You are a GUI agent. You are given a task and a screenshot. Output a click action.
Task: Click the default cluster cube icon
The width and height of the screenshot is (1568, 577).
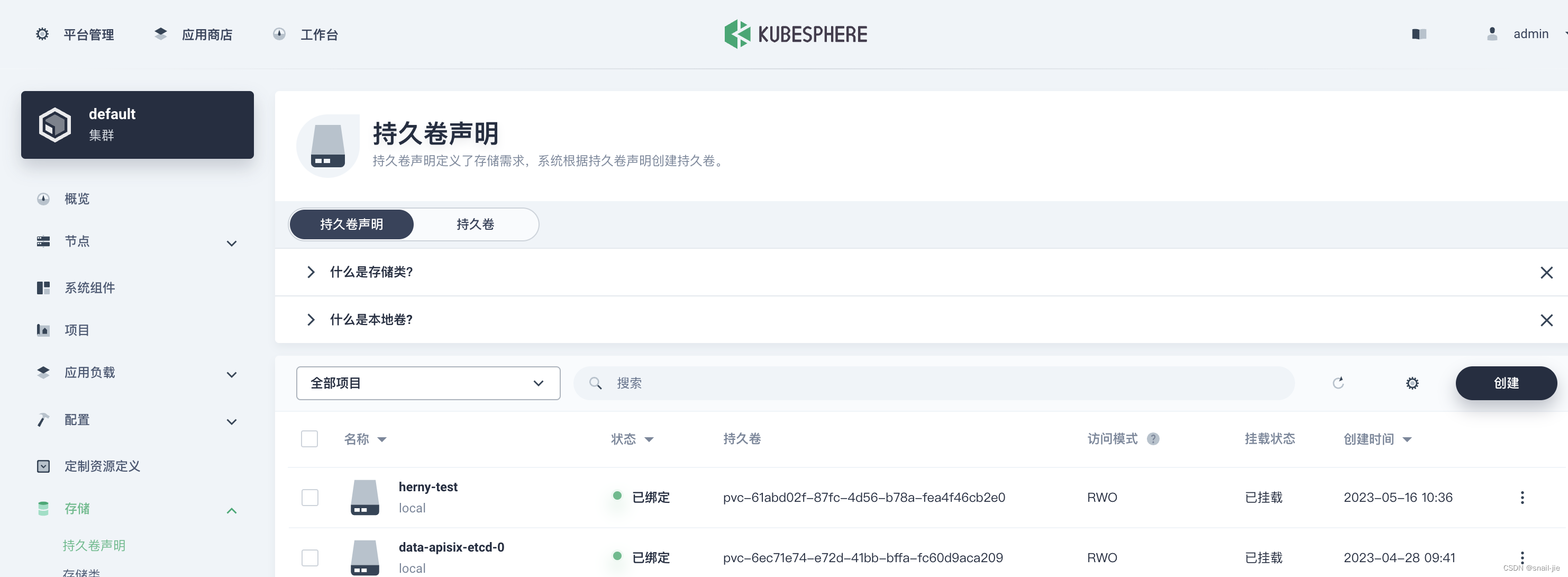(x=55, y=125)
